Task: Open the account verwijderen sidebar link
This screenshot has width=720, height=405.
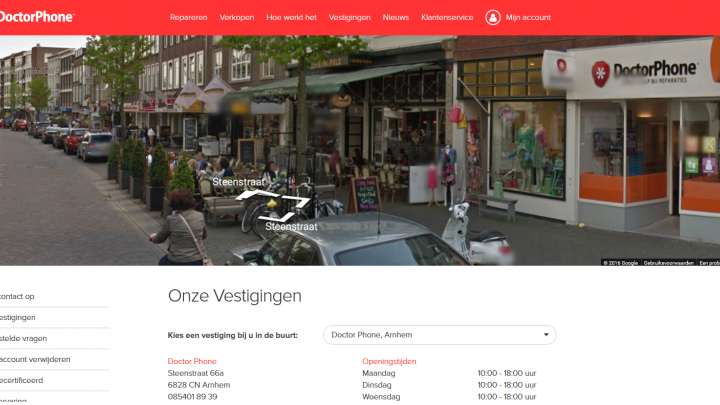Action: pyautogui.click(x=35, y=359)
